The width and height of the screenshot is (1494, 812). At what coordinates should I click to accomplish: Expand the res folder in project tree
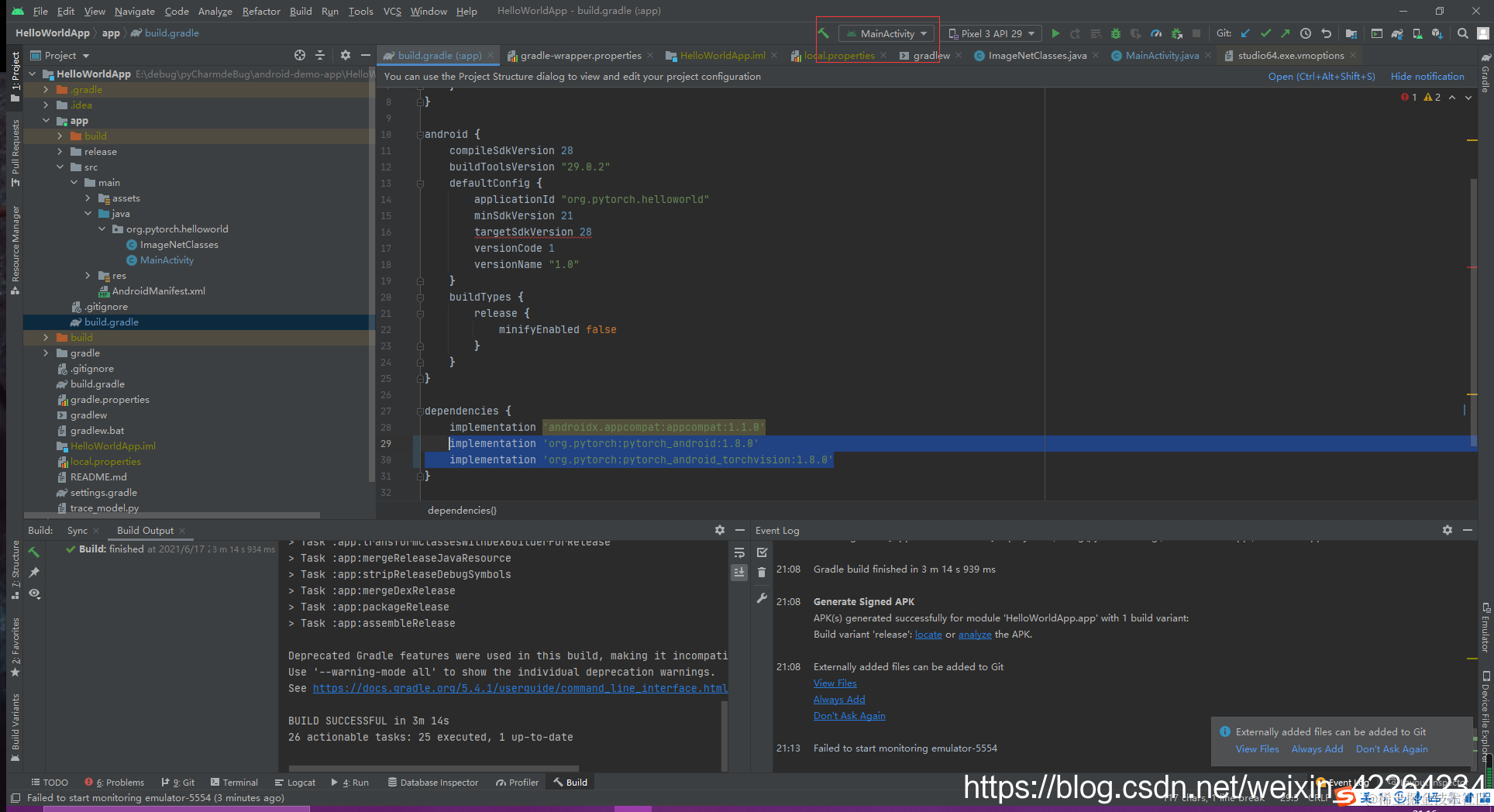tap(88, 276)
